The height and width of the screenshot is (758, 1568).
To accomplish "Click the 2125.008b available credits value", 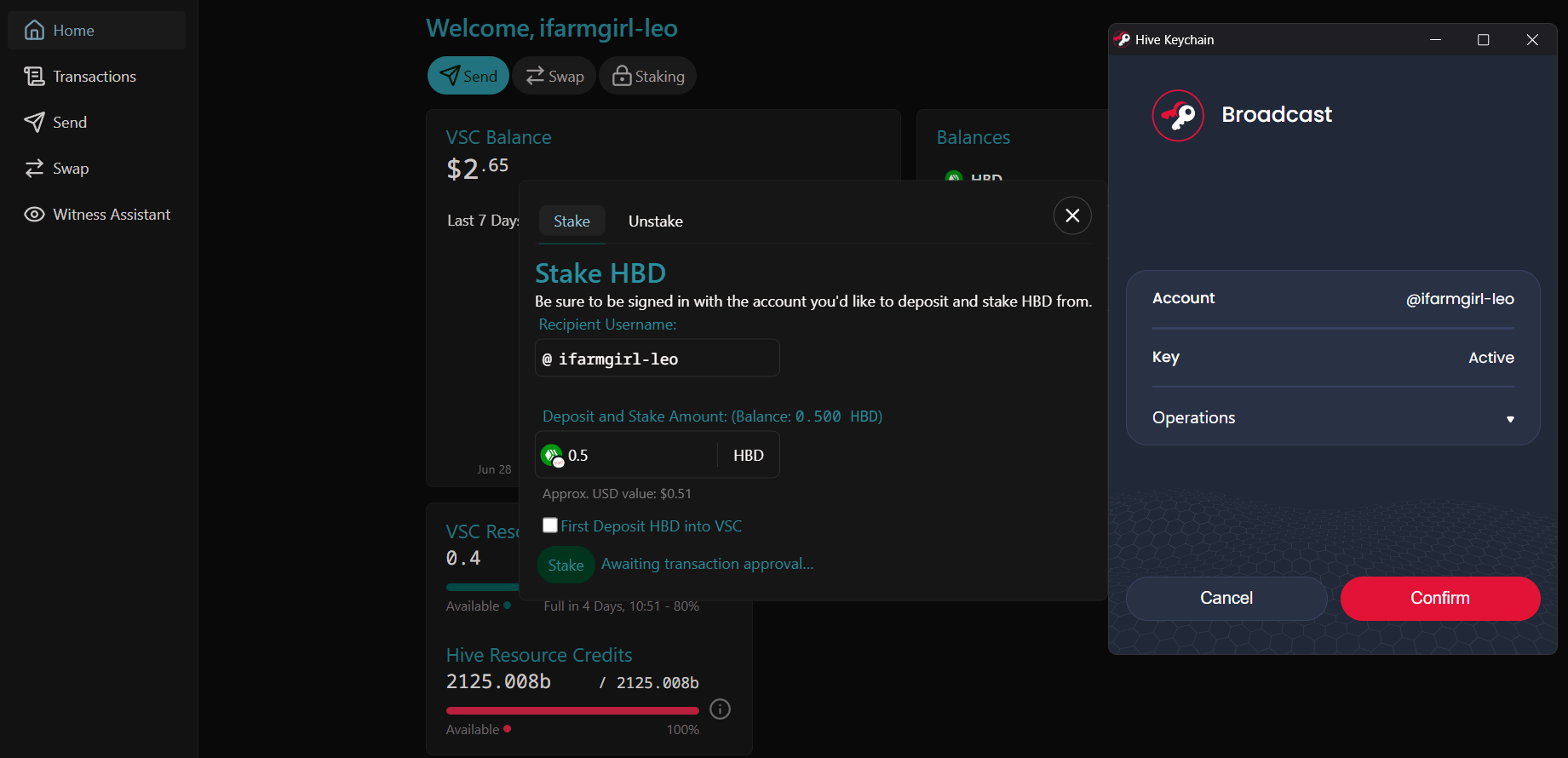I will pyautogui.click(x=498, y=682).
